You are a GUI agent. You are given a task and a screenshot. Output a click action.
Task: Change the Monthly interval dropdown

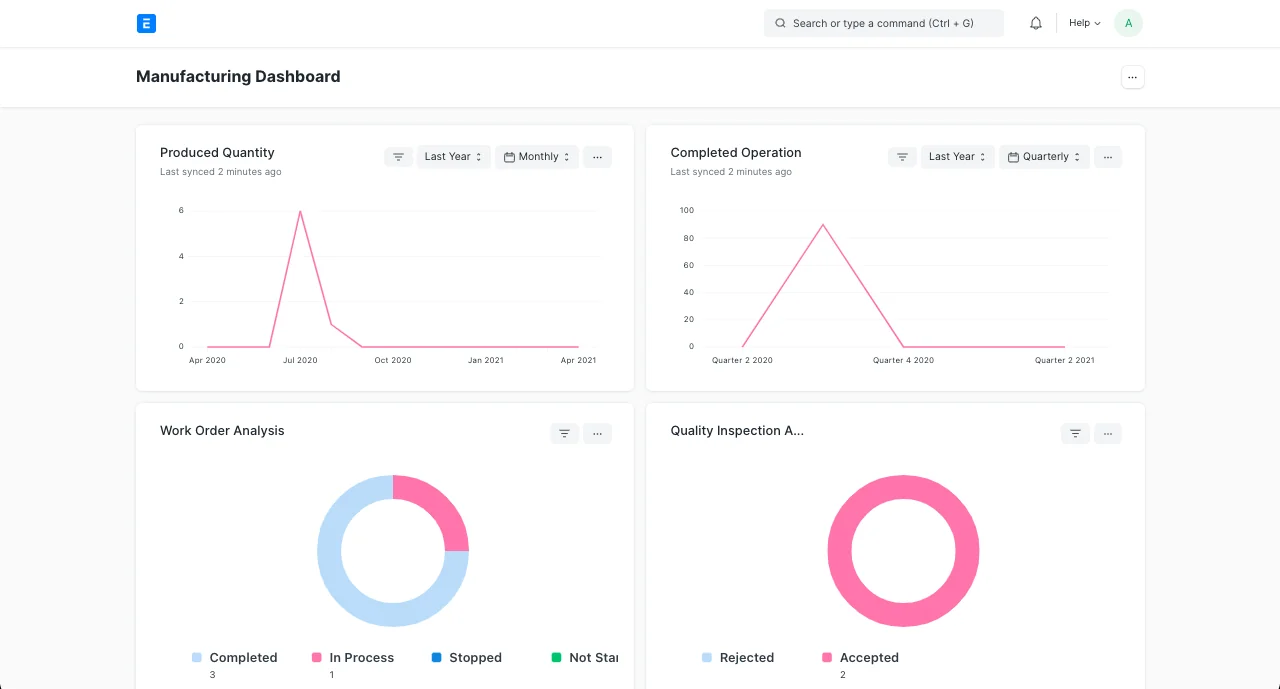pos(537,157)
